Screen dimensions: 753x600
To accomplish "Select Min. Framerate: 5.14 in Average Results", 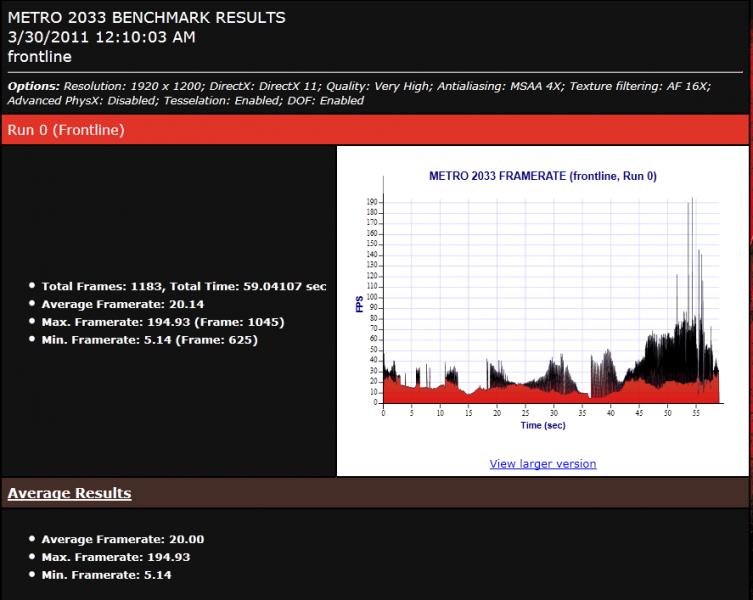I will click(106, 575).
